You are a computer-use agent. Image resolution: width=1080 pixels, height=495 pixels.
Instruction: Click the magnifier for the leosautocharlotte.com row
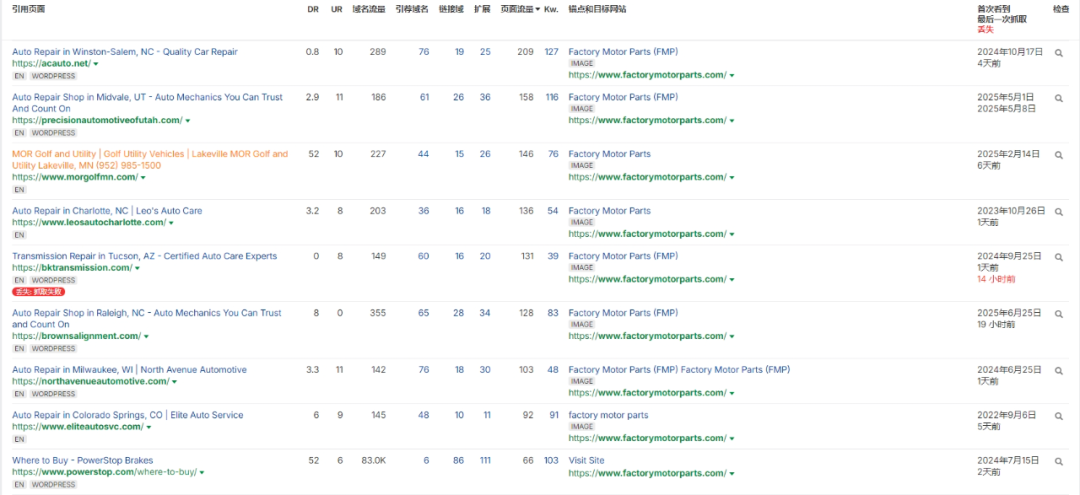pos(1059,212)
